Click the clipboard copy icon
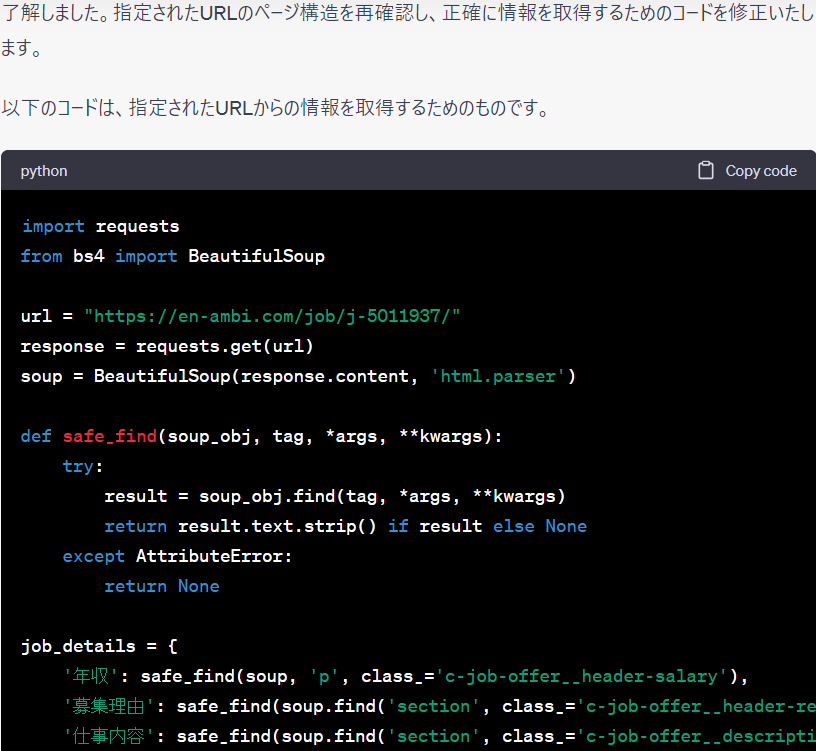Viewport: 816px width, 751px height. [705, 170]
